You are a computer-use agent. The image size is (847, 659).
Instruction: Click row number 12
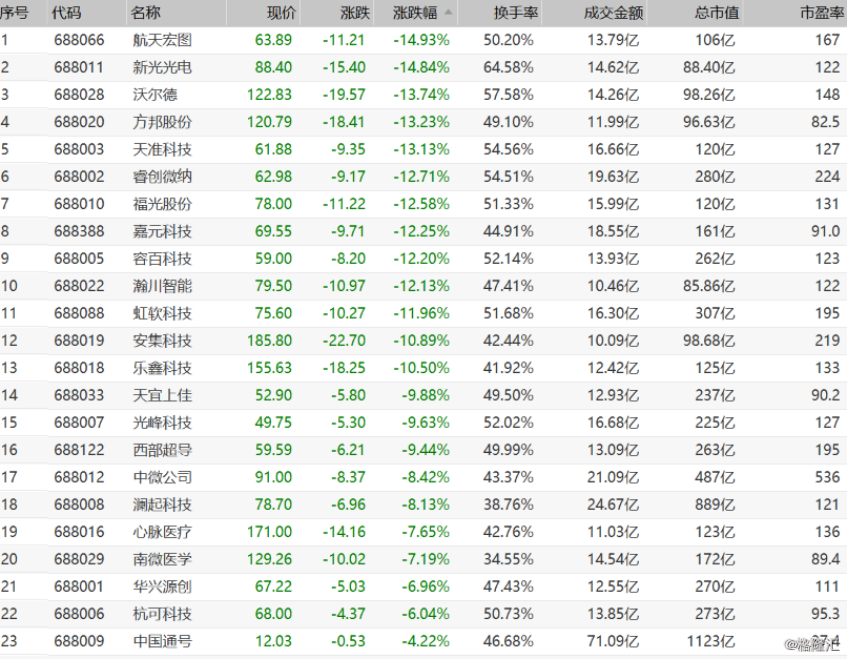(x=9, y=341)
